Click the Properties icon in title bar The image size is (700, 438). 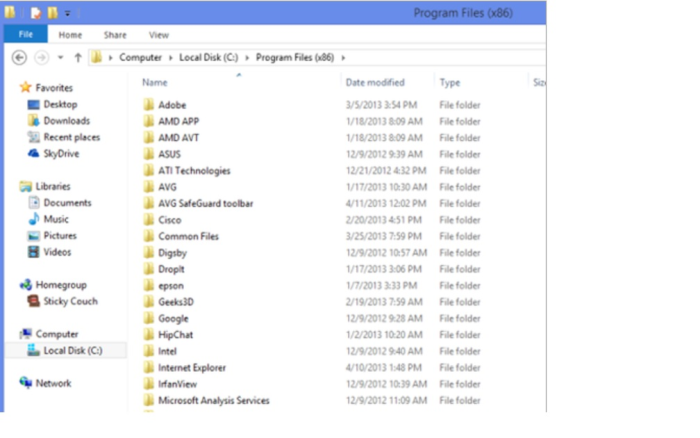click(36, 13)
